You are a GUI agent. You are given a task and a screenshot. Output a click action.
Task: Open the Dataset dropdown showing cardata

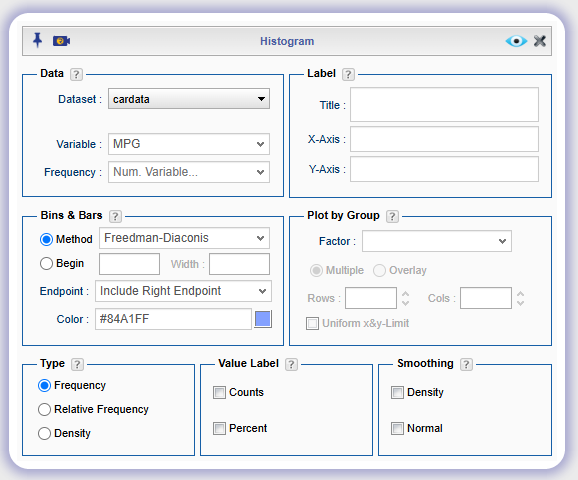[189, 98]
